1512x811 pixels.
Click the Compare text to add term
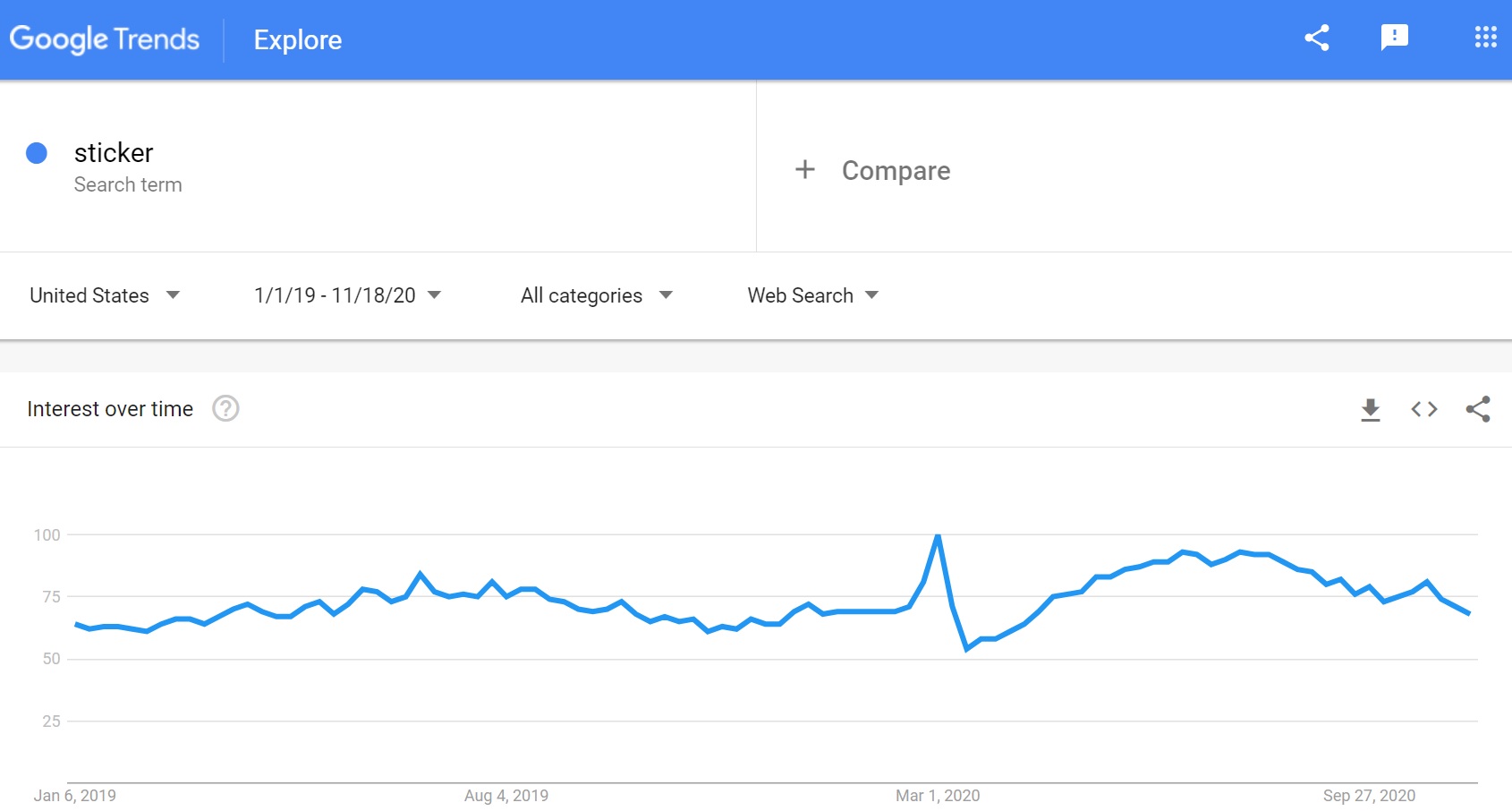tap(896, 171)
